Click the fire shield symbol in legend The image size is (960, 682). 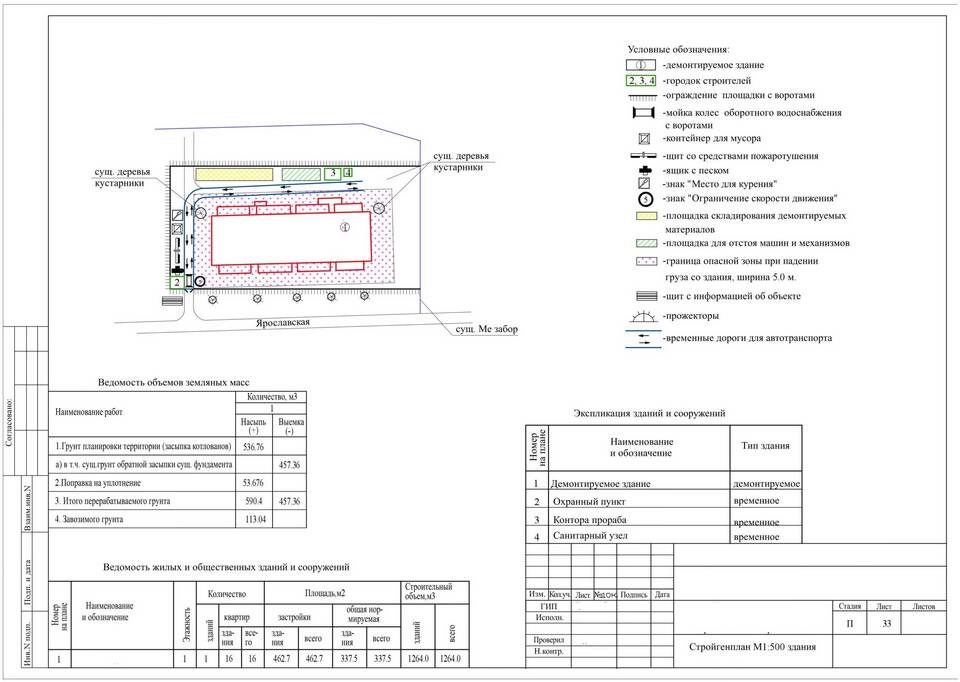point(645,156)
